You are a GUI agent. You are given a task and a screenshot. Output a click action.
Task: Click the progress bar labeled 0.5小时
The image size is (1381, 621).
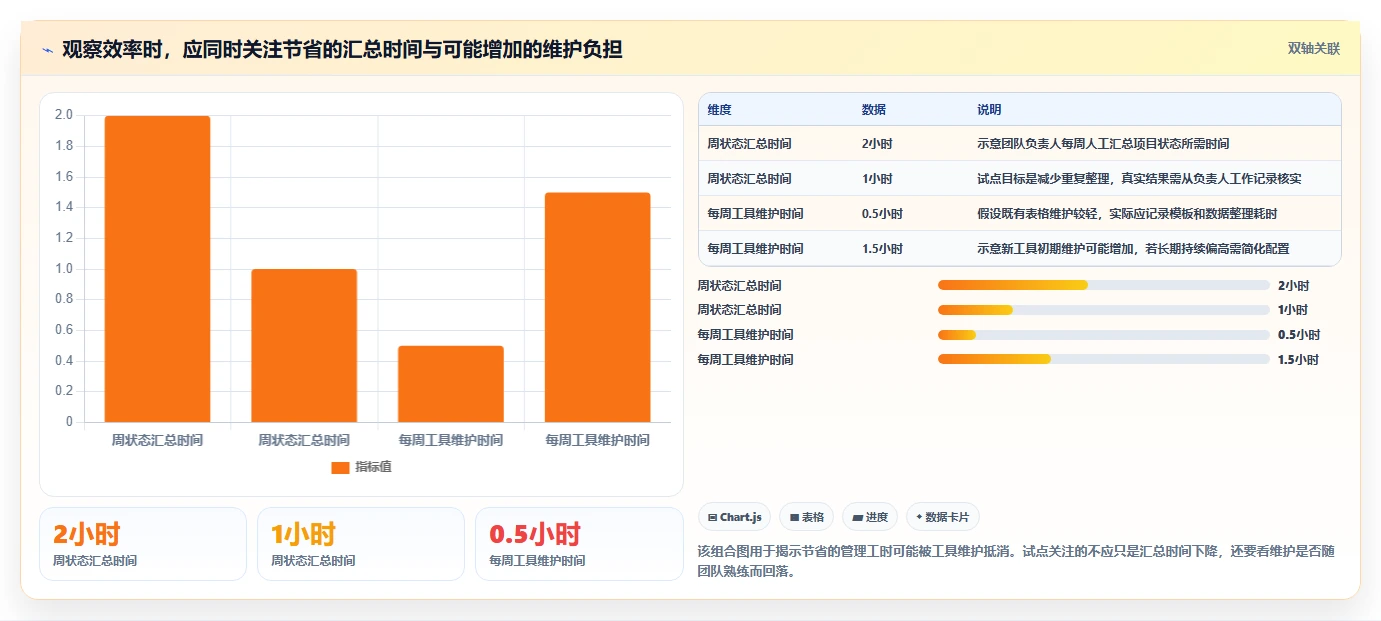click(1104, 334)
